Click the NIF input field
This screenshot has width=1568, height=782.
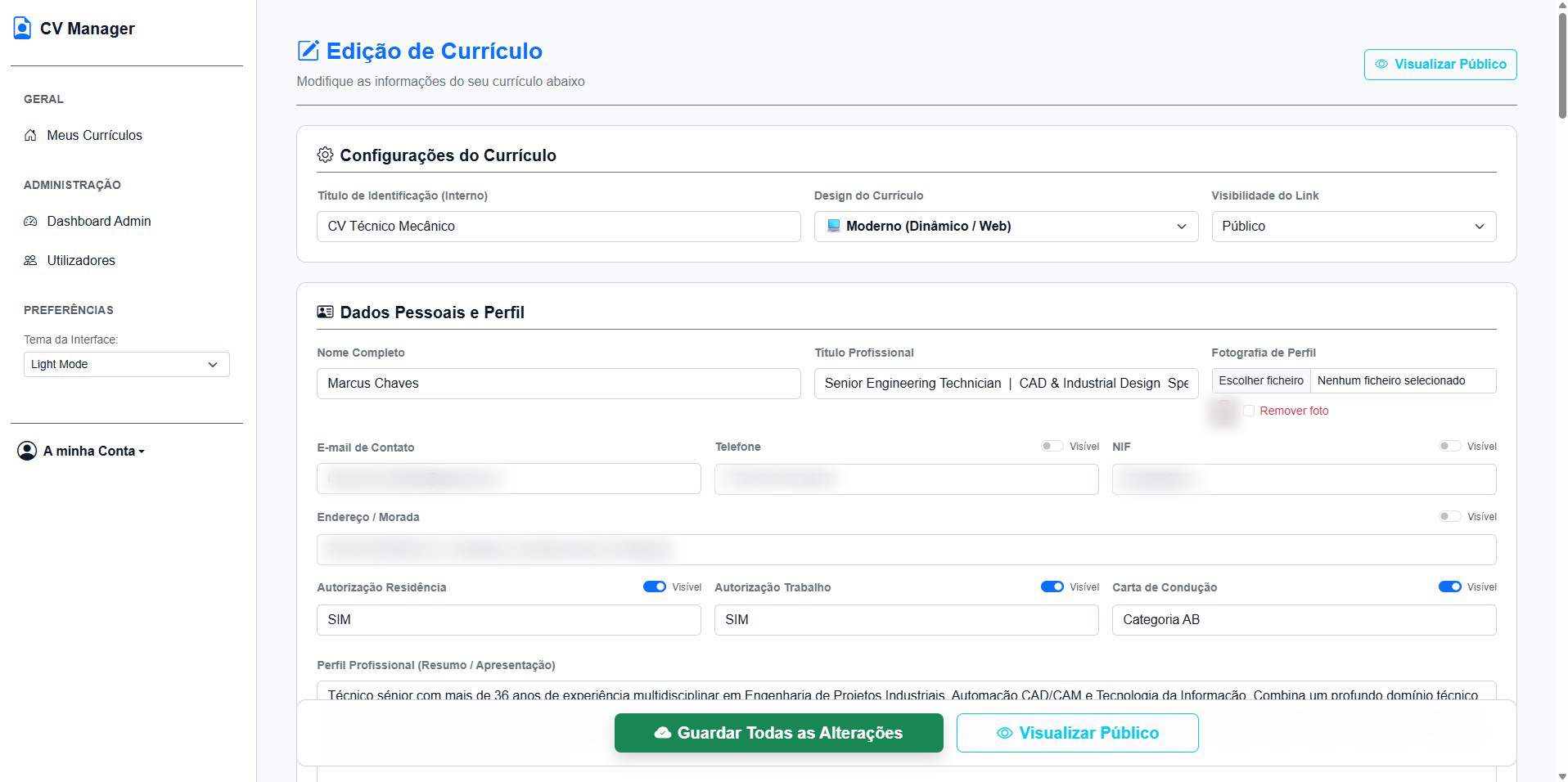(x=1304, y=479)
